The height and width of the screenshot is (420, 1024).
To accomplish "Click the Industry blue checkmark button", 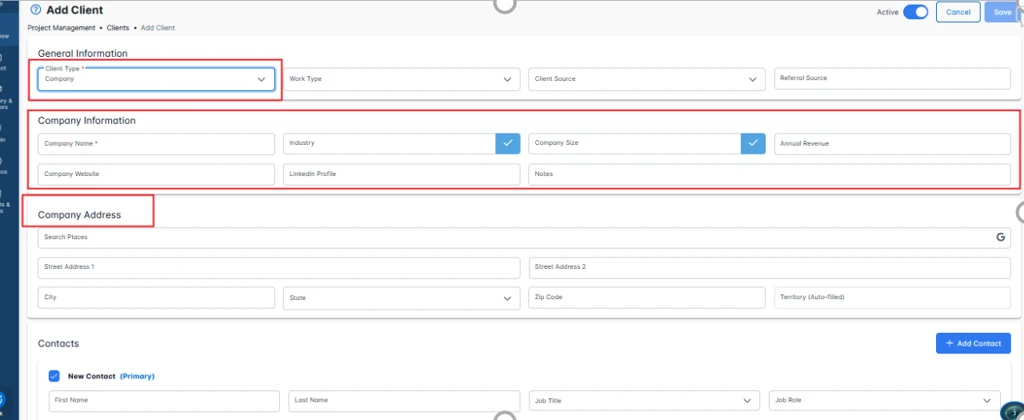I will point(508,144).
